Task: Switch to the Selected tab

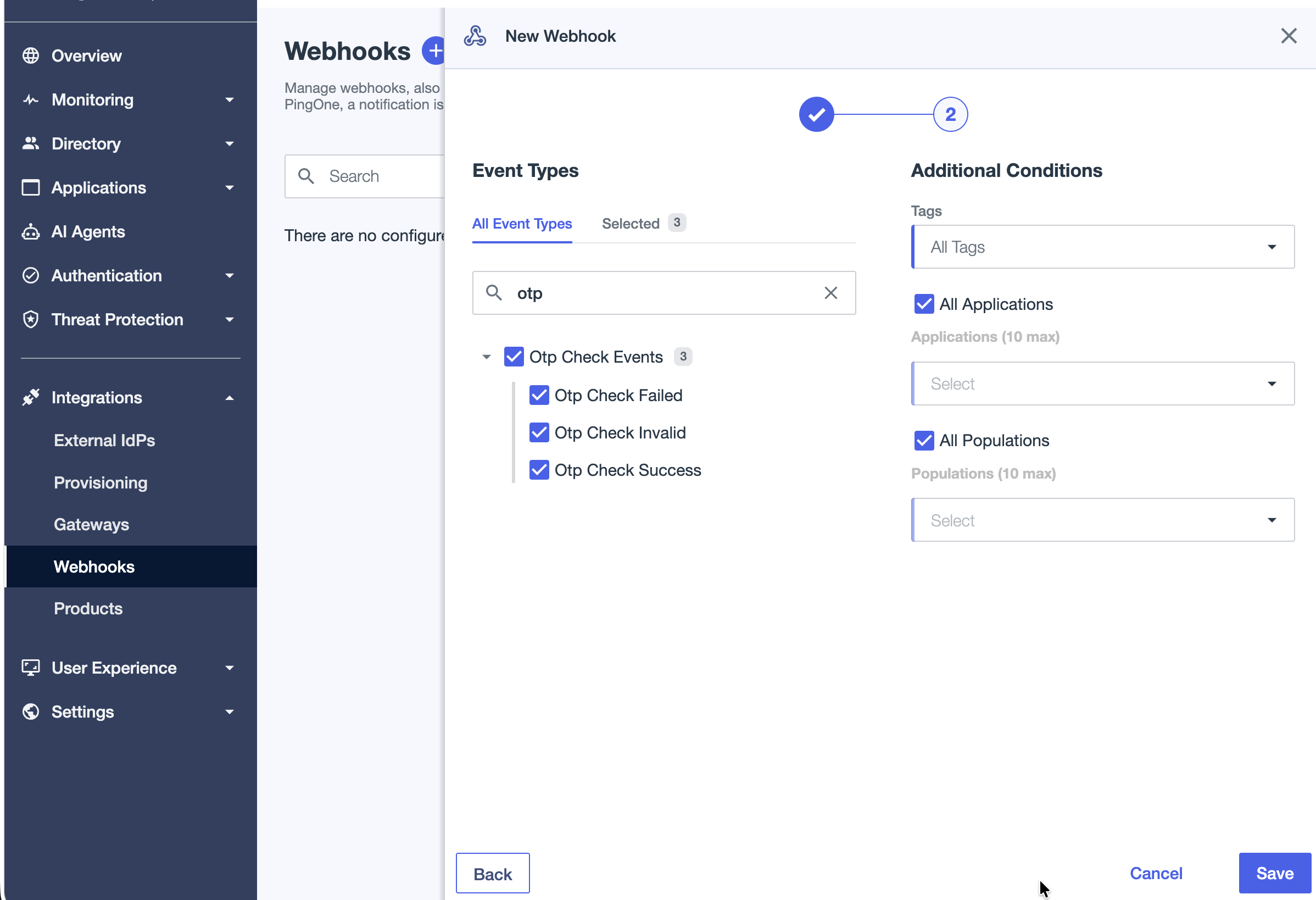Action: pos(644,224)
